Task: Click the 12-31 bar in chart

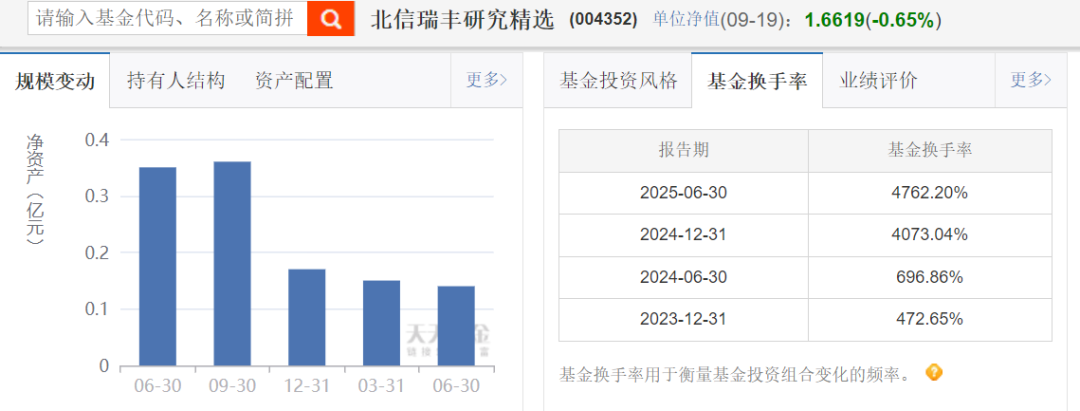Action: click(307, 317)
